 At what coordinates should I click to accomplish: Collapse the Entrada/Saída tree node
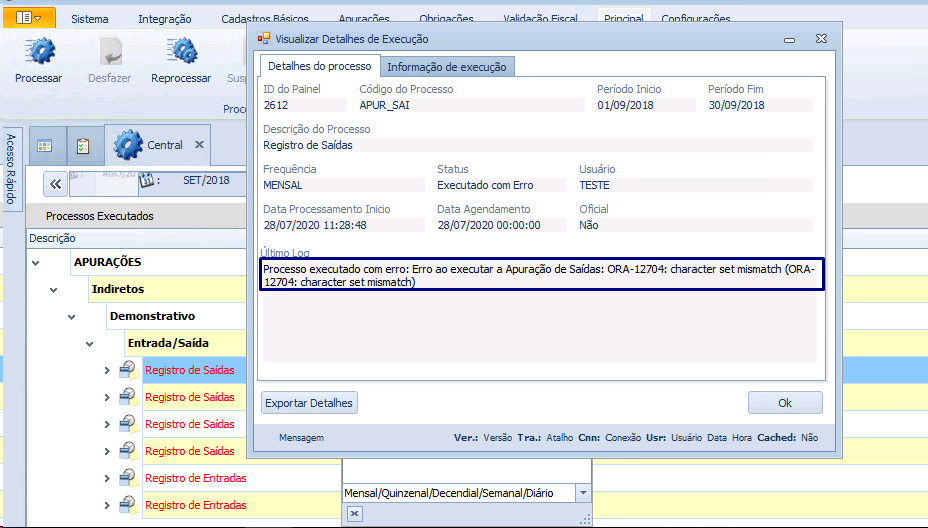tap(90, 343)
